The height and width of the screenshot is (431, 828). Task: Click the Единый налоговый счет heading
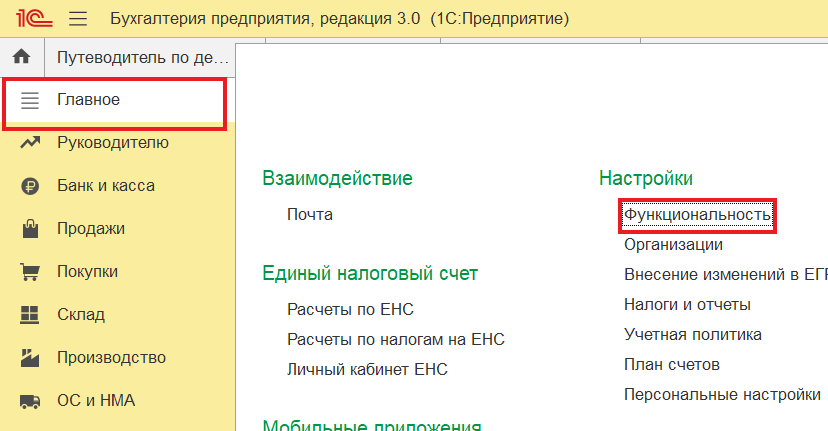click(x=370, y=274)
